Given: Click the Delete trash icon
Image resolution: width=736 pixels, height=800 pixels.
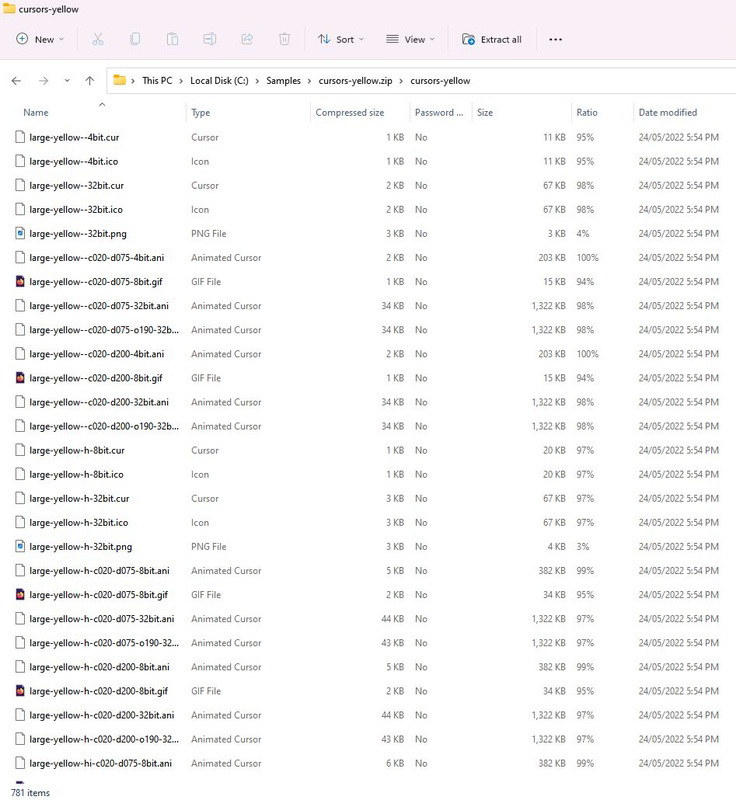Looking at the screenshot, I should [285, 39].
